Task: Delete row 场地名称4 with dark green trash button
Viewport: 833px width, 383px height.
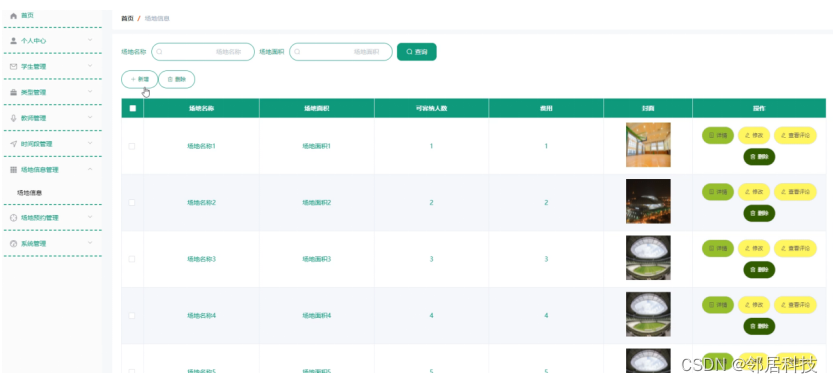Action: tap(759, 326)
